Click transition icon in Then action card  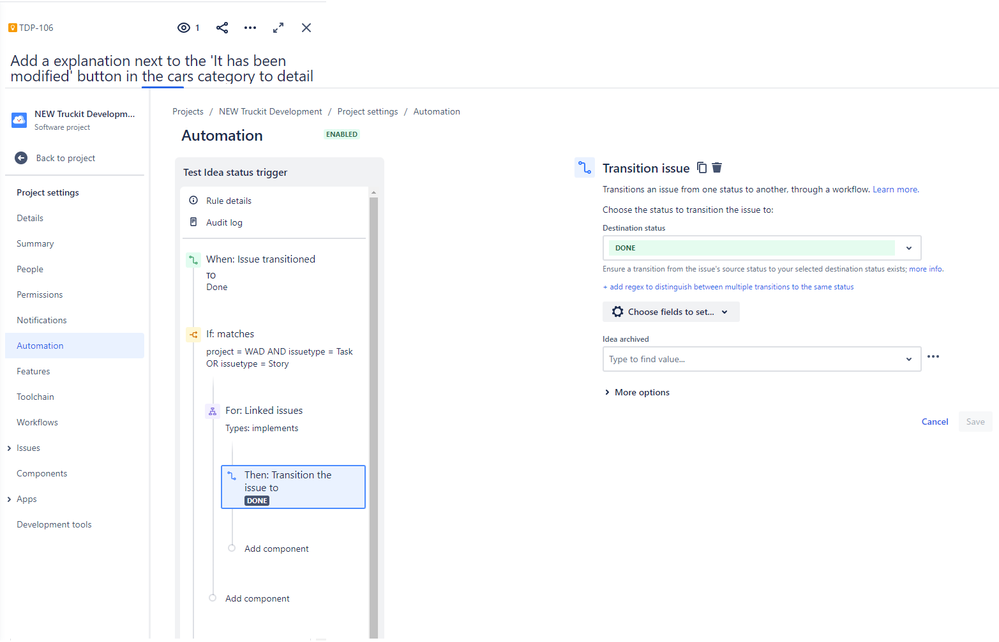coord(232,476)
